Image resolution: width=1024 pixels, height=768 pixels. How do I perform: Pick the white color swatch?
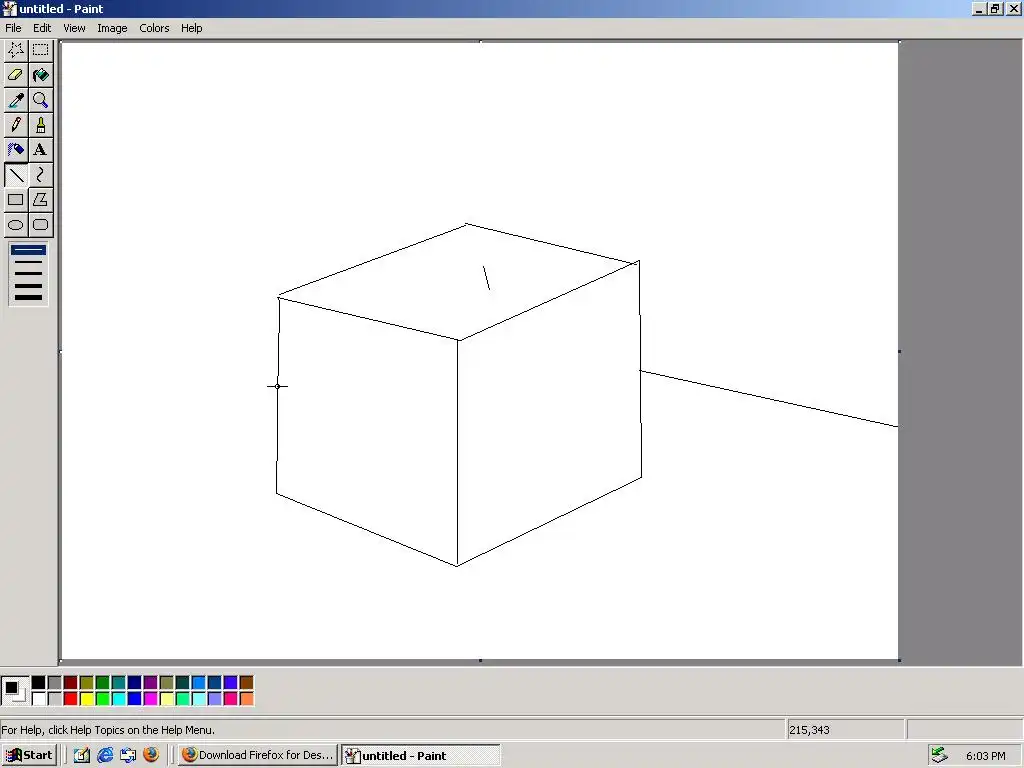pyautogui.click(x=39, y=699)
